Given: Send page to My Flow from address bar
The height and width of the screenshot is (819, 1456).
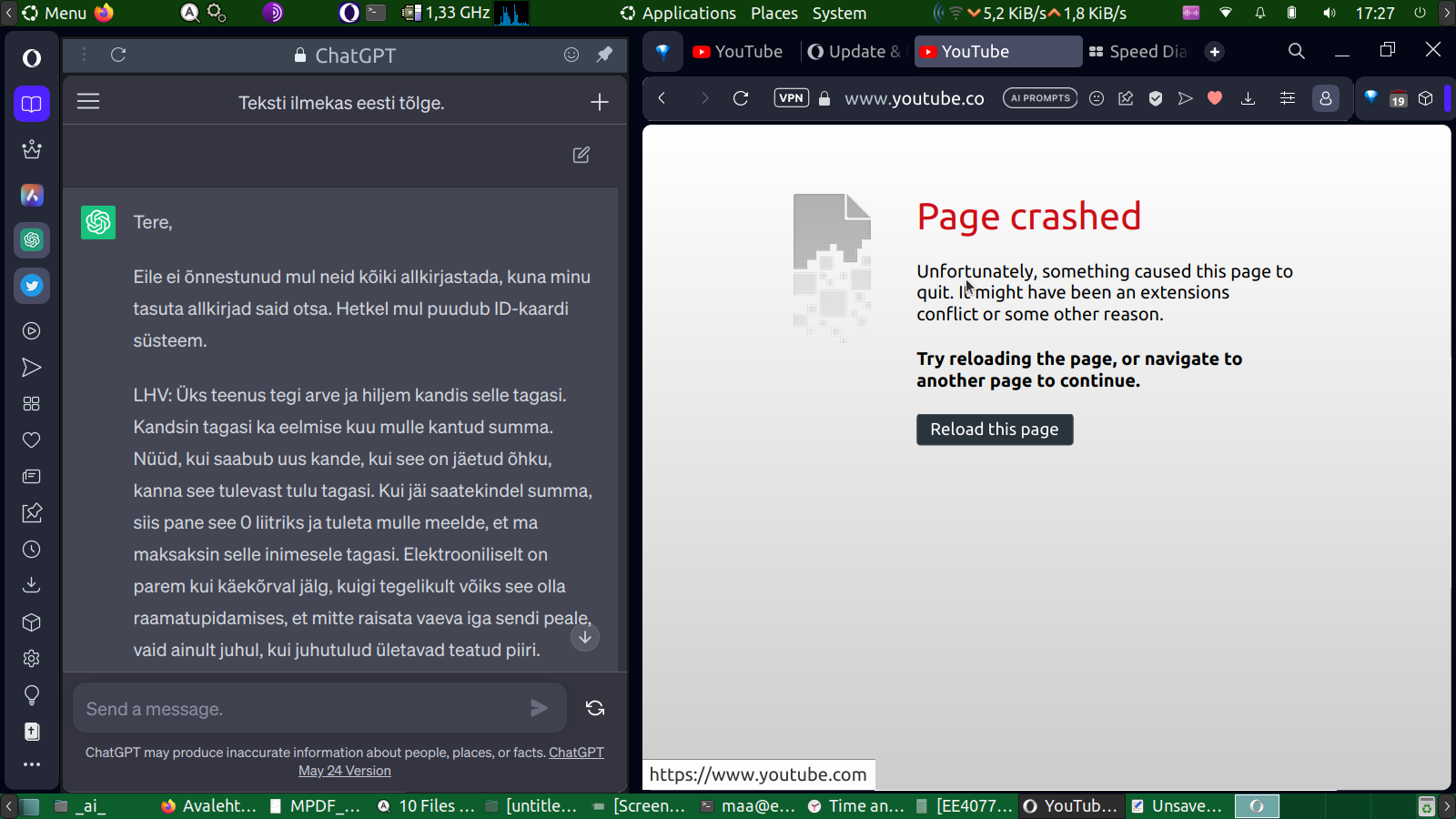Looking at the screenshot, I should [1185, 98].
